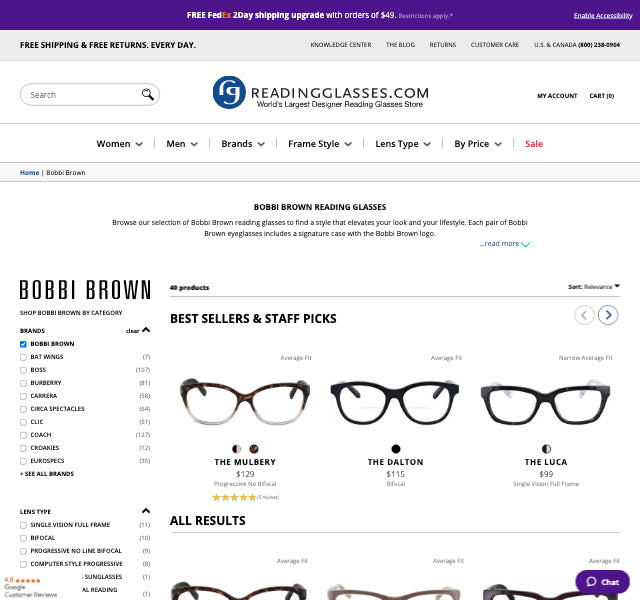Open the Brands dropdown menu

[243, 144]
